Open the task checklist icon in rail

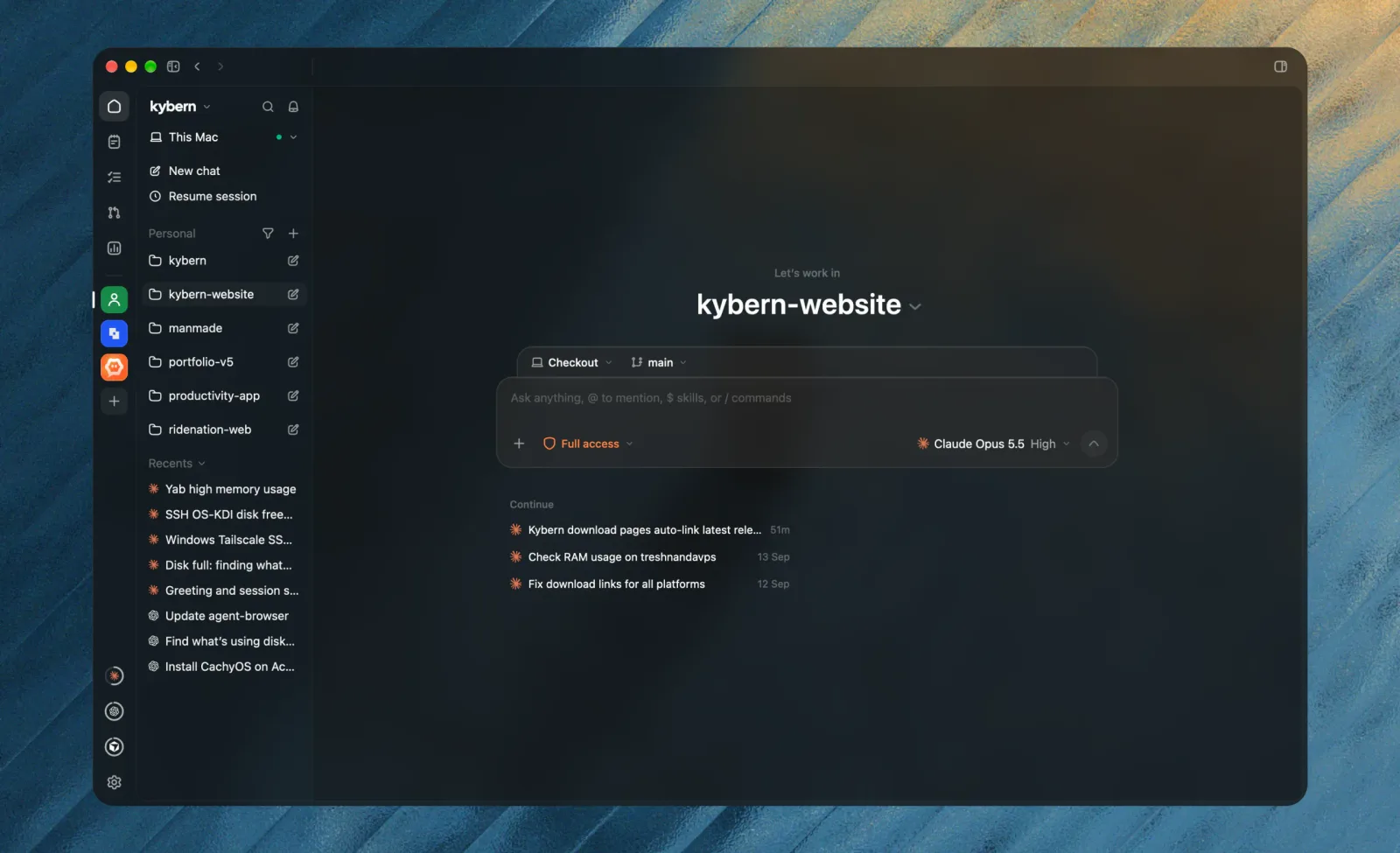pyautogui.click(x=114, y=178)
